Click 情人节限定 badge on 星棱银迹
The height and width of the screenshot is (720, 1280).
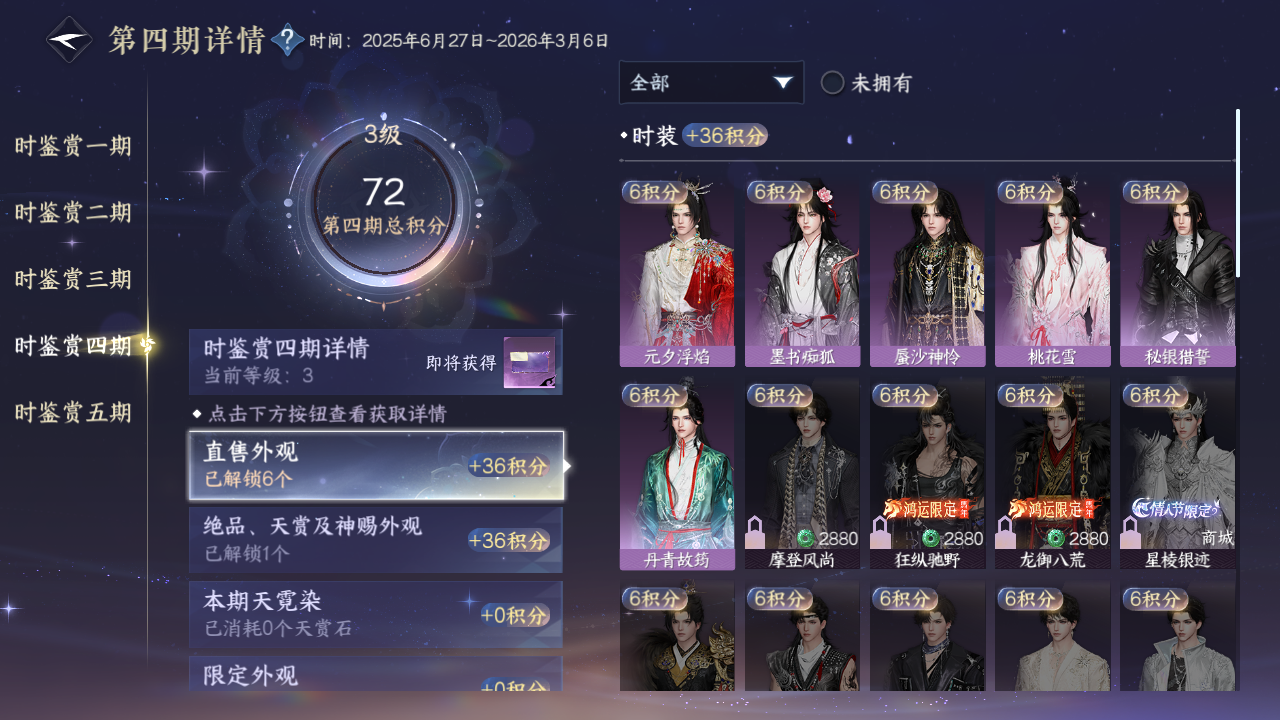pyautogui.click(x=1175, y=509)
